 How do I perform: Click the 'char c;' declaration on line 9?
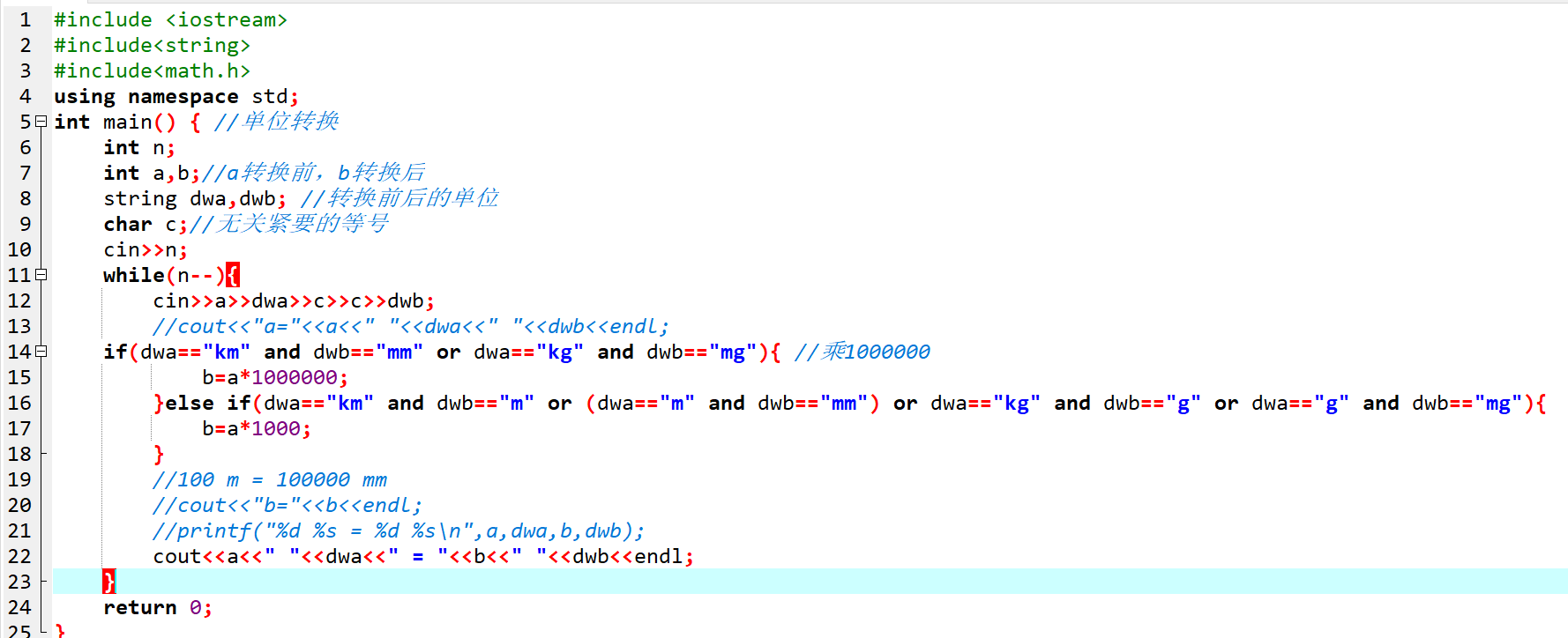click(x=145, y=224)
